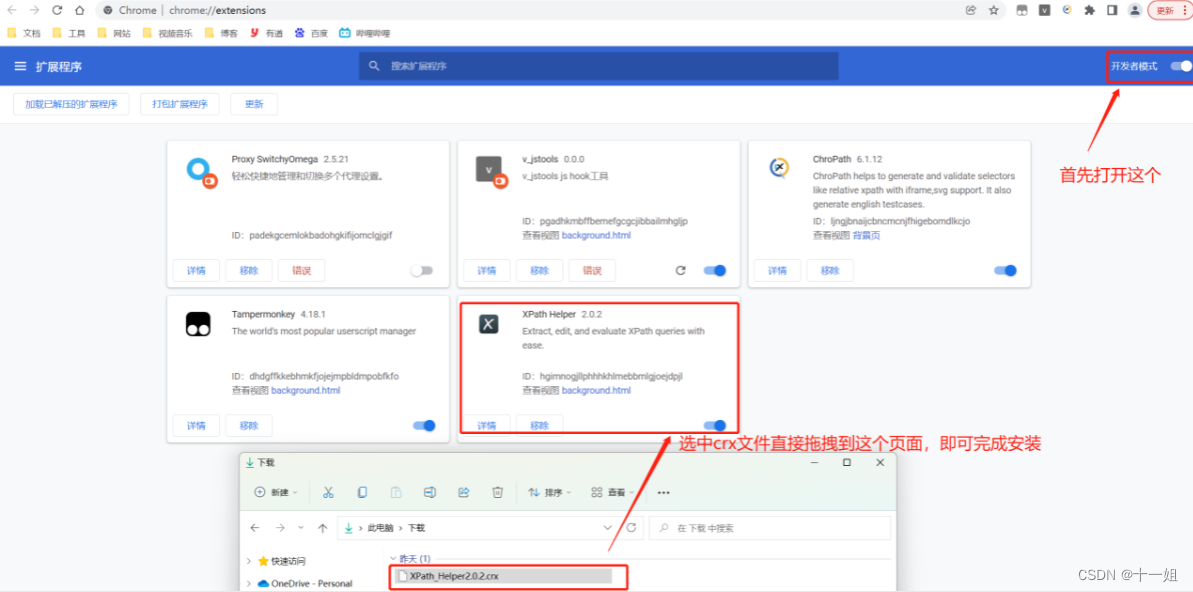
Task: Click 移除 for Tampermonkey
Action: (249, 425)
